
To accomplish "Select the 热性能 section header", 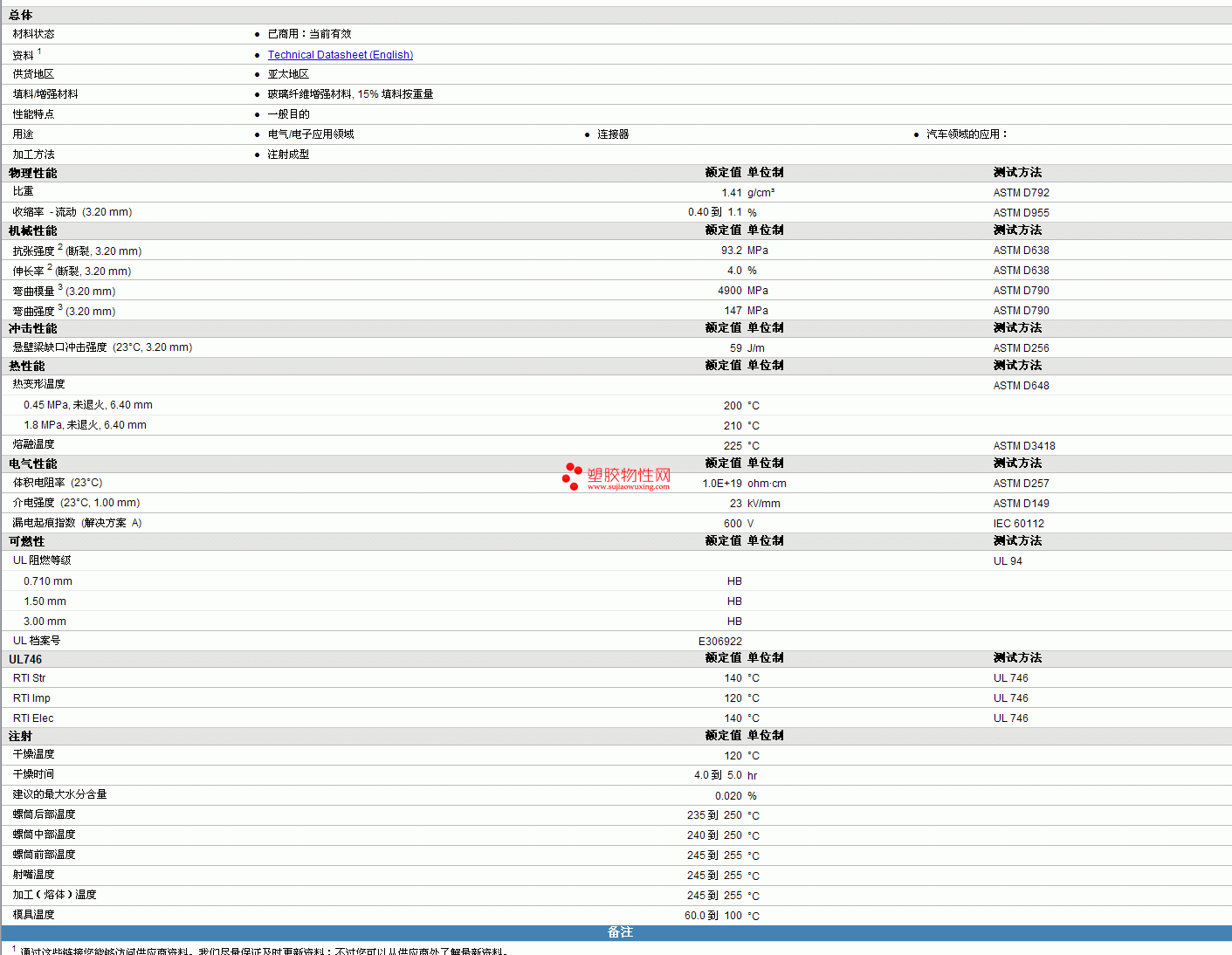I will (27, 366).
